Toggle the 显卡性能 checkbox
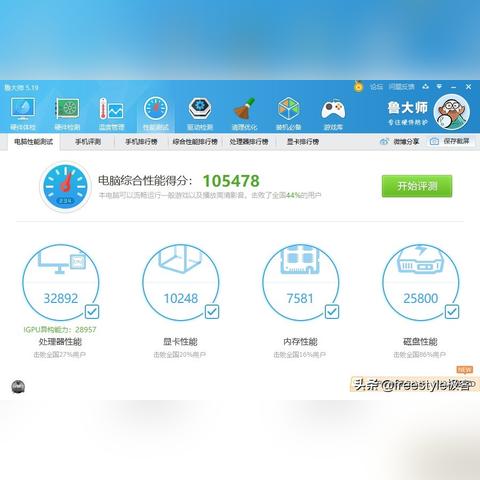480x480 pixels. coord(212,312)
